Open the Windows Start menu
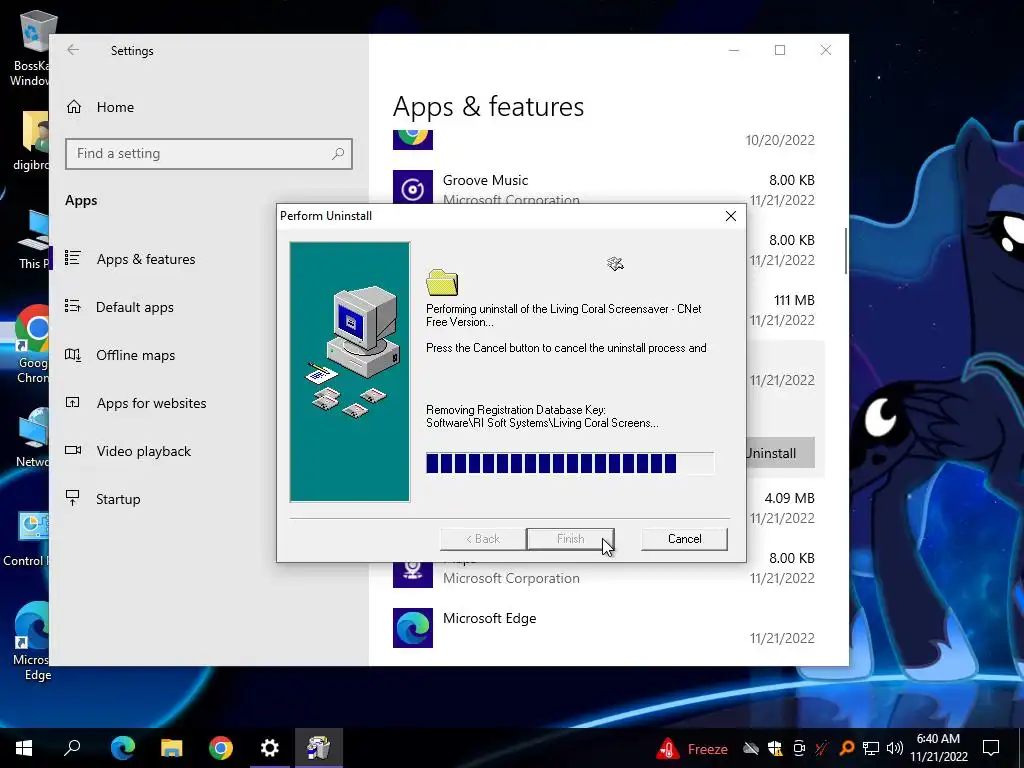The width and height of the screenshot is (1024, 768). 24,748
